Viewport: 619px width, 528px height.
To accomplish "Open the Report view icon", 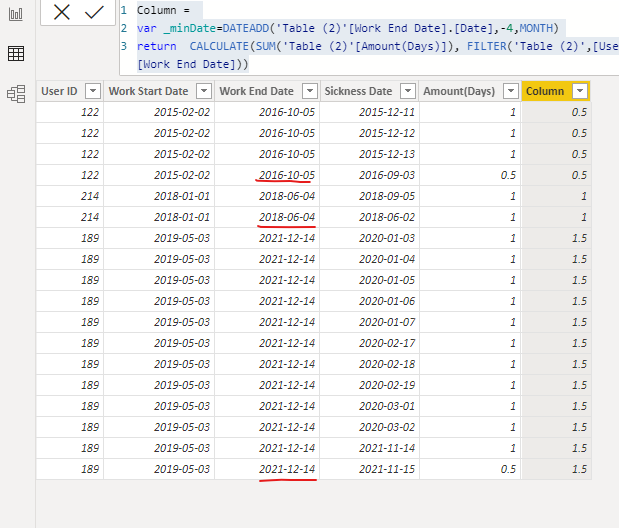I will [x=16, y=14].
